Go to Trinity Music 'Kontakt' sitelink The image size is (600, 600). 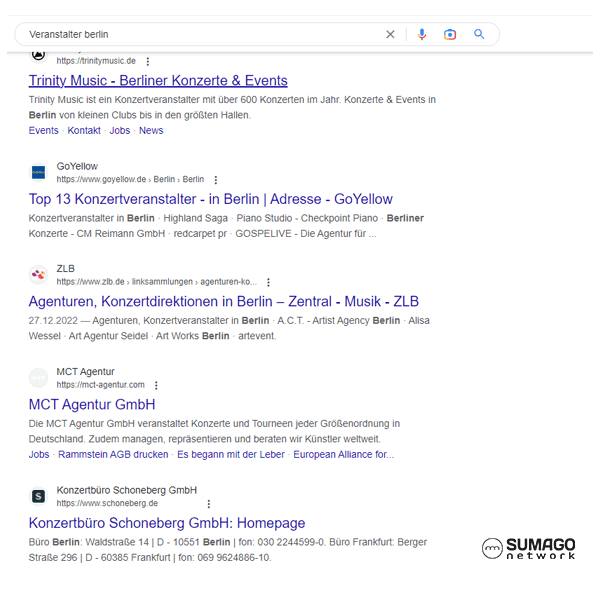pyautogui.click(x=84, y=130)
